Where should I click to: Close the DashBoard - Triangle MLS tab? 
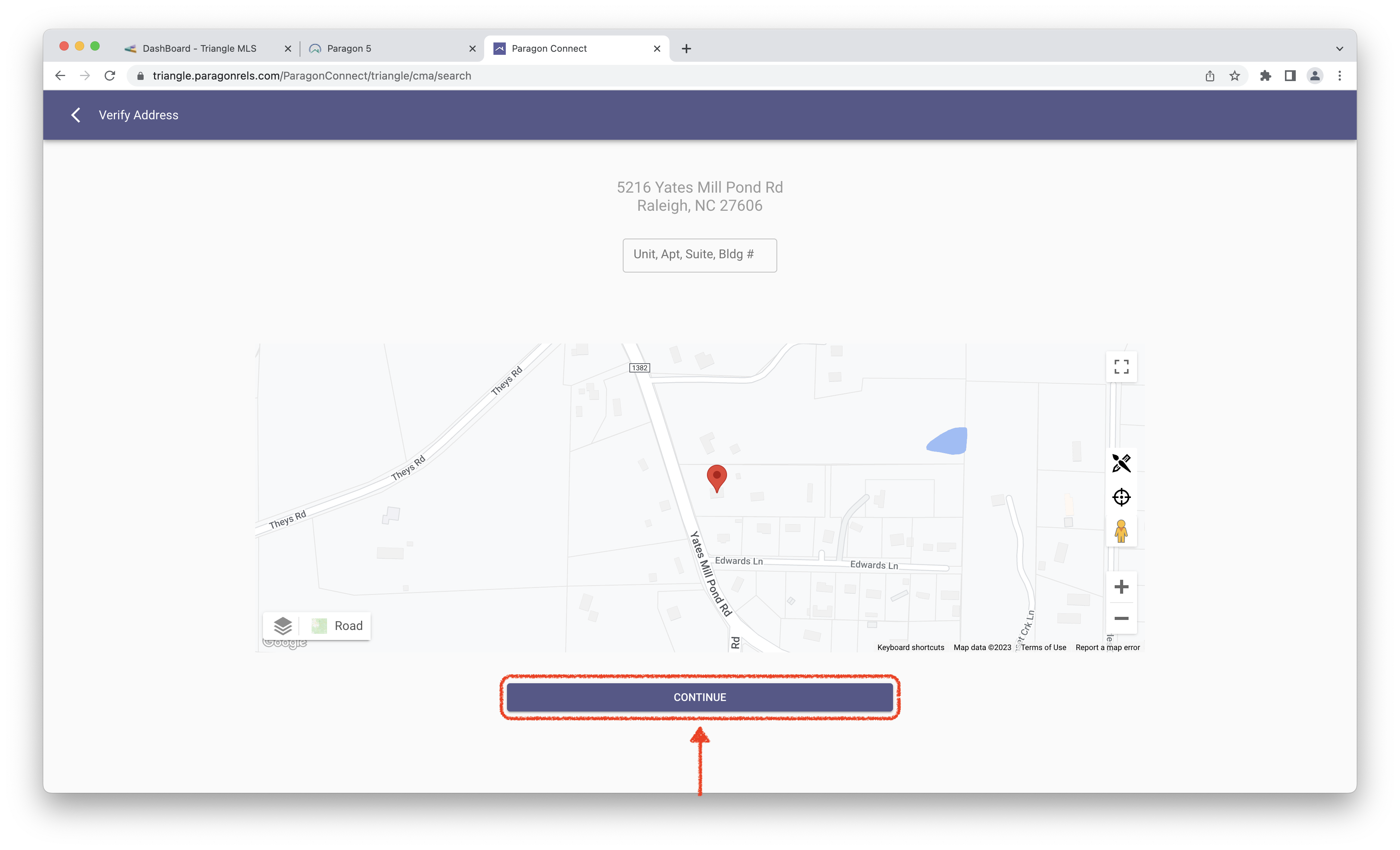288,49
